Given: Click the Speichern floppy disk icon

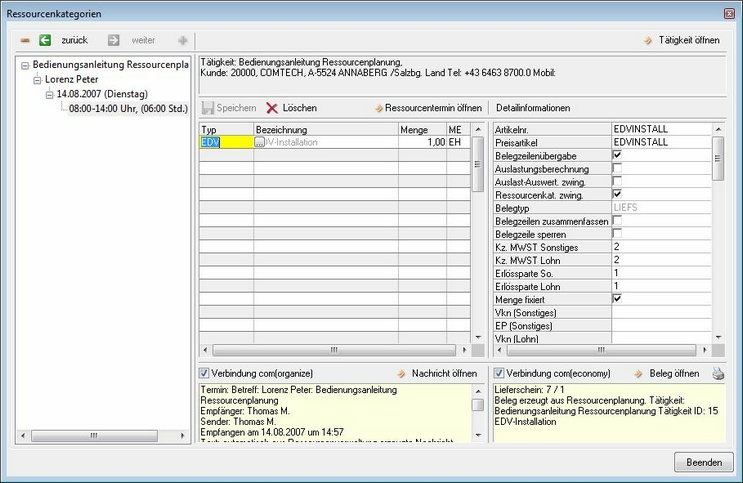Looking at the screenshot, I should (209, 107).
